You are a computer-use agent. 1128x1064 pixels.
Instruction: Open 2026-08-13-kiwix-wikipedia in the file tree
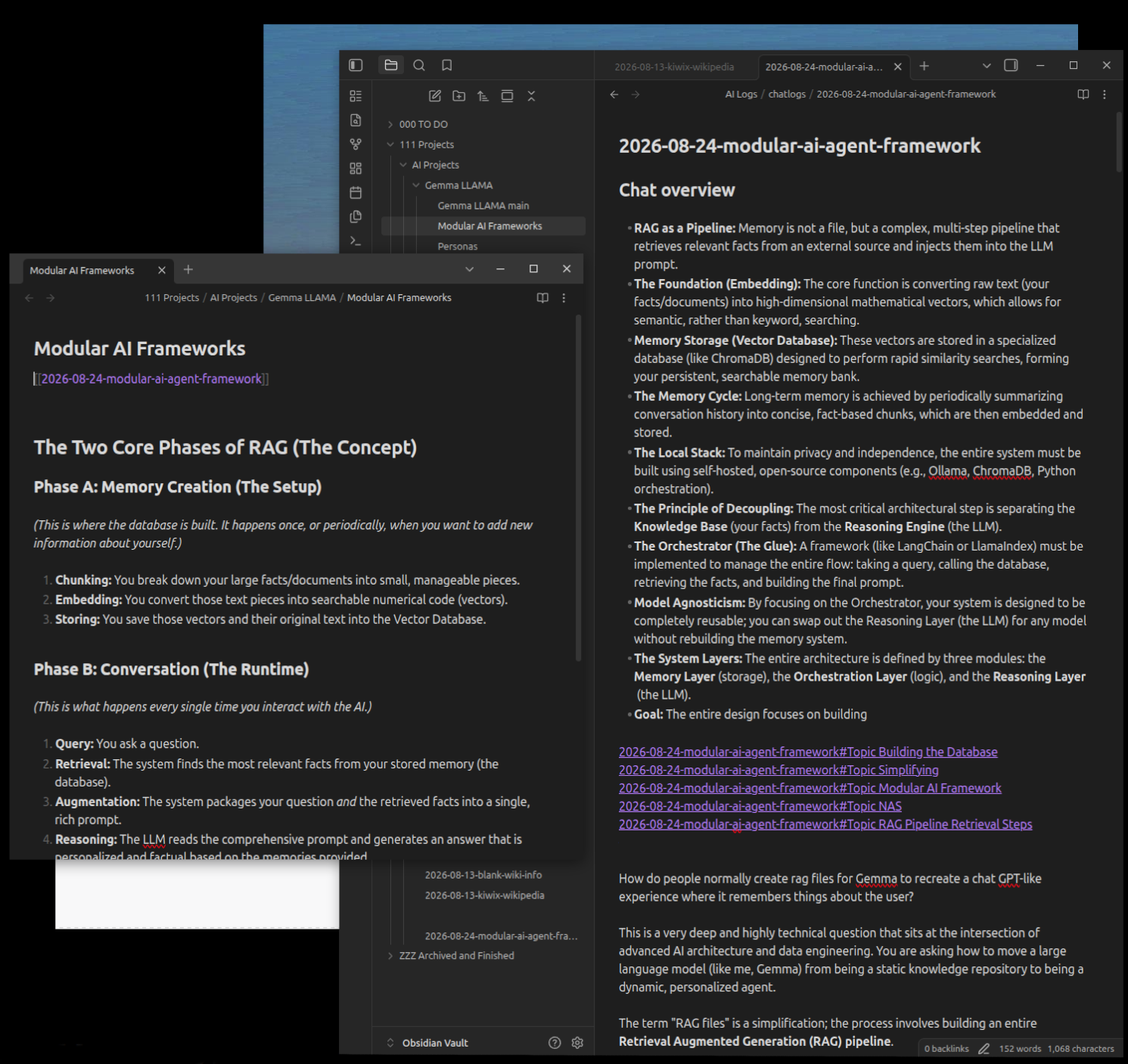pos(484,895)
